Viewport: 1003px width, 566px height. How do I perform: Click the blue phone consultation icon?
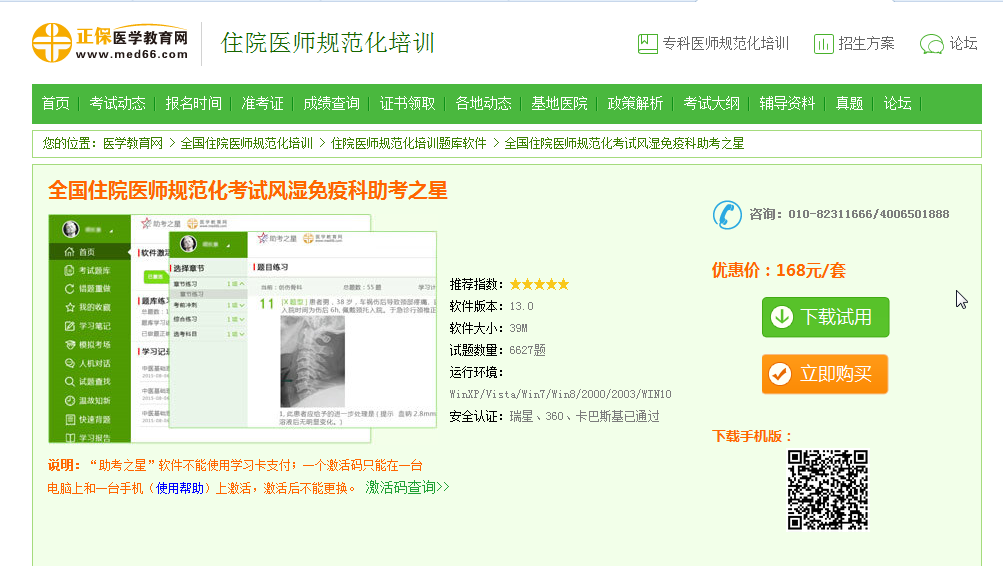[727, 214]
